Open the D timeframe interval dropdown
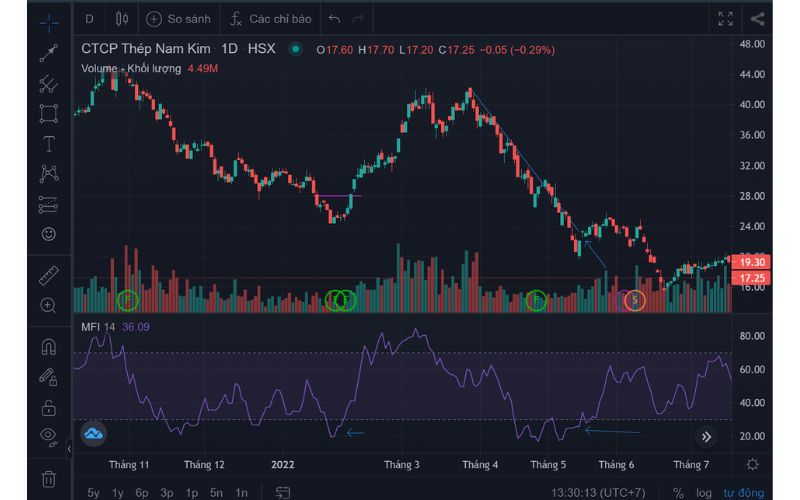This screenshot has height=500, width=800. tap(89, 18)
